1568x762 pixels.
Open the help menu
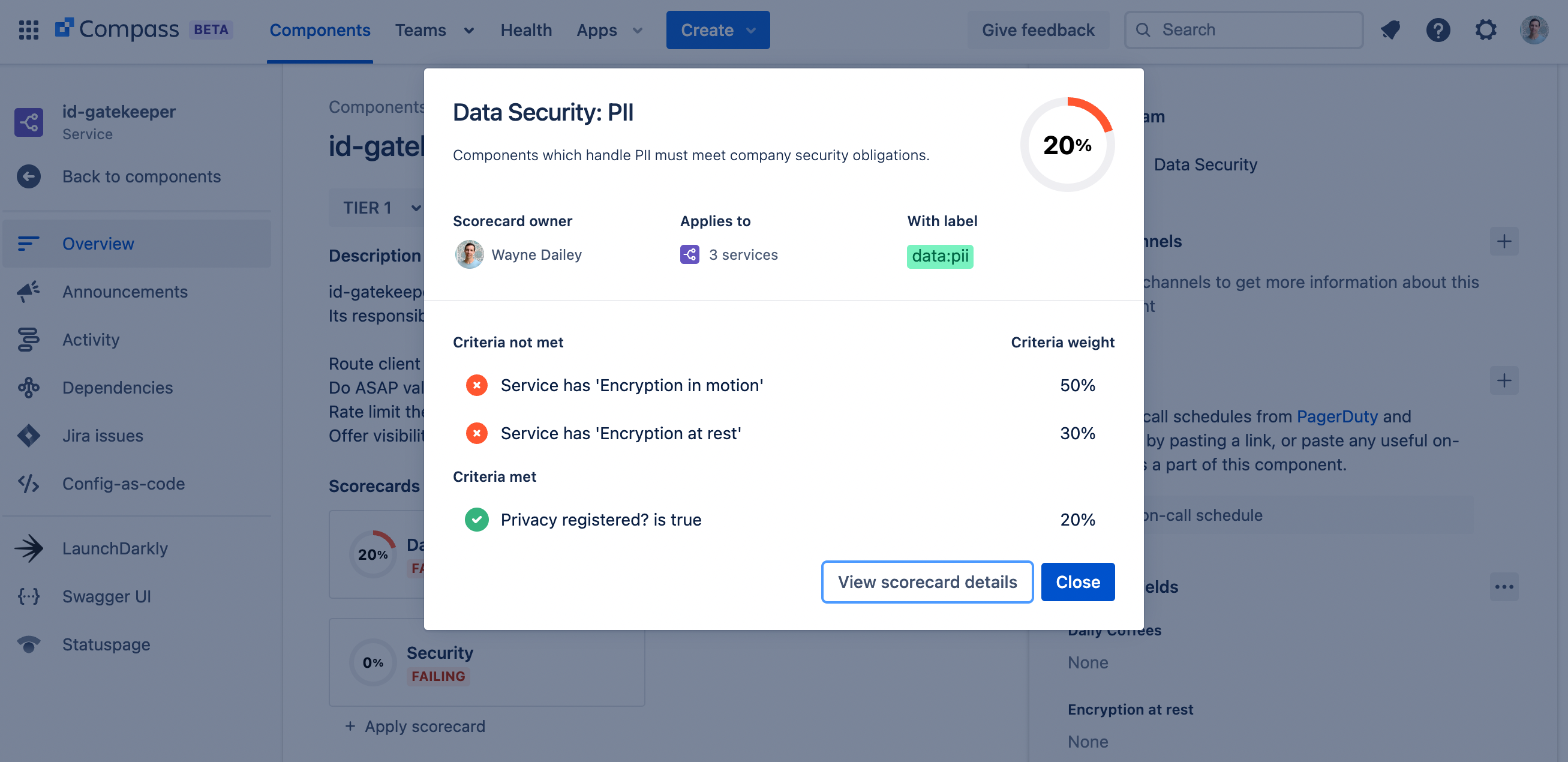(x=1438, y=29)
